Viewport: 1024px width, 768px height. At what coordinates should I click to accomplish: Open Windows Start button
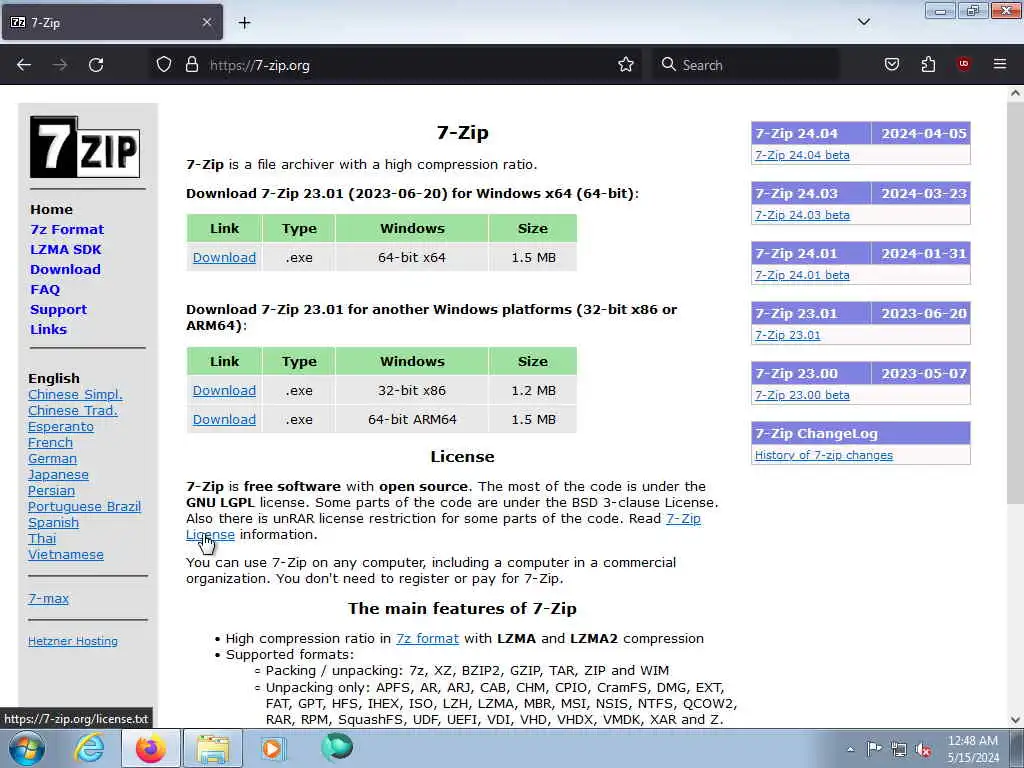[x=27, y=748]
